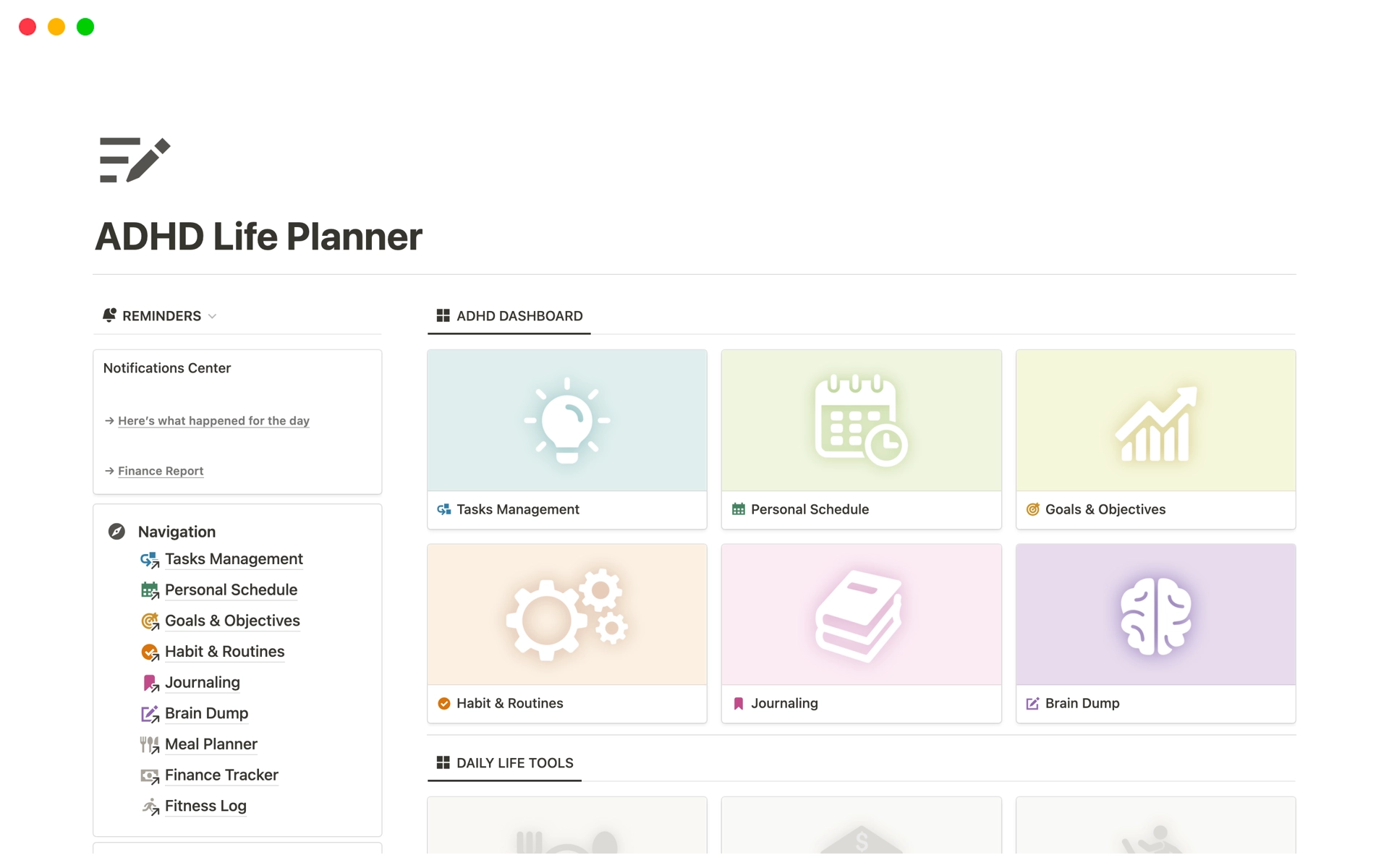Open Habit & Routines dashboard card
Image resolution: width=1389 pixels, height=868 pixels.
coord(566,634)
